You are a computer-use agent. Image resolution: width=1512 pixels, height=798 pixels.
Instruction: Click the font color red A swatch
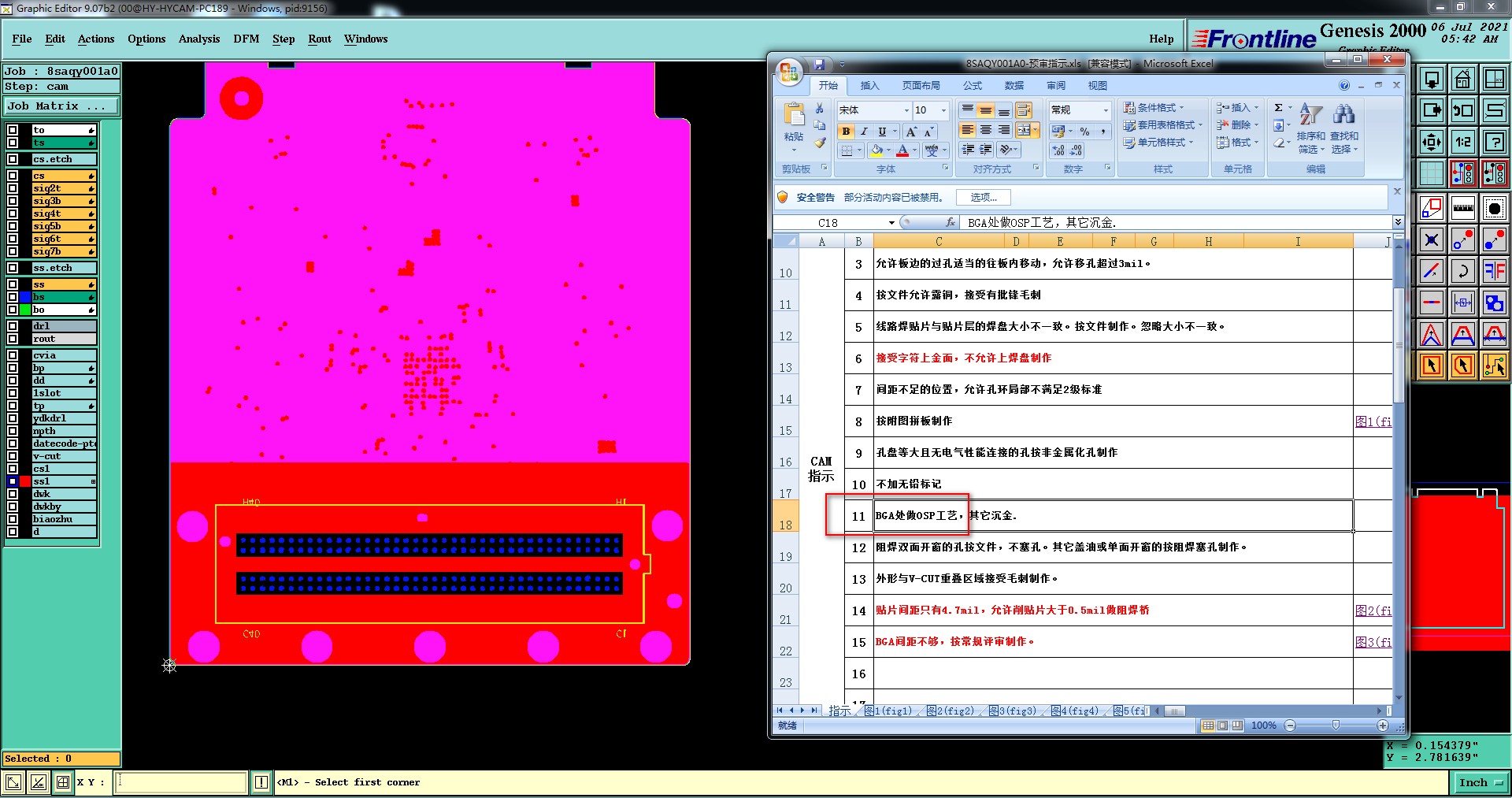[903, 150]
